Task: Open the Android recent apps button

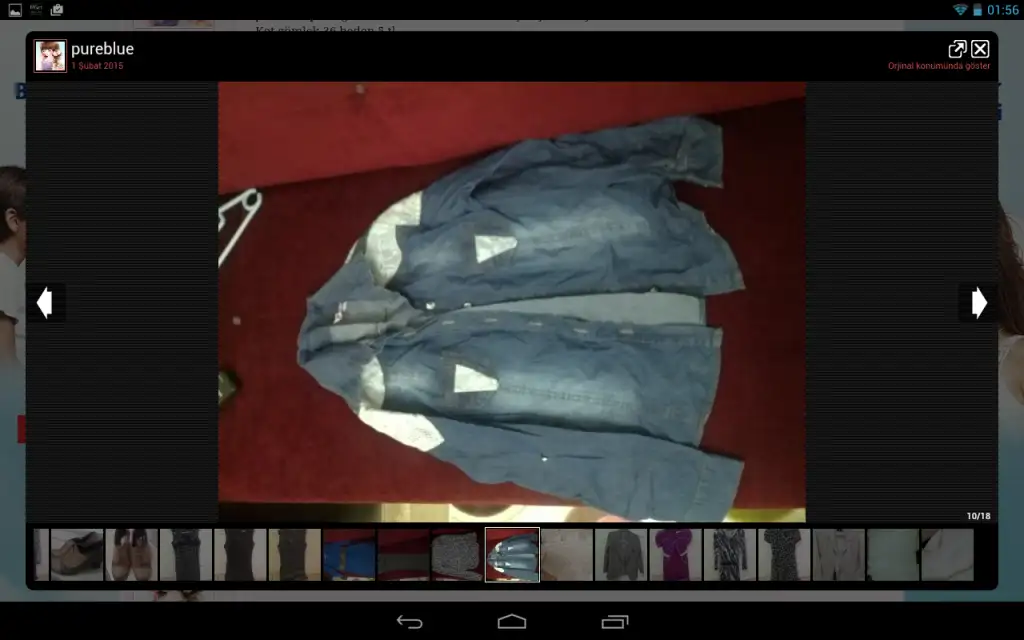Action: (614, 622)
